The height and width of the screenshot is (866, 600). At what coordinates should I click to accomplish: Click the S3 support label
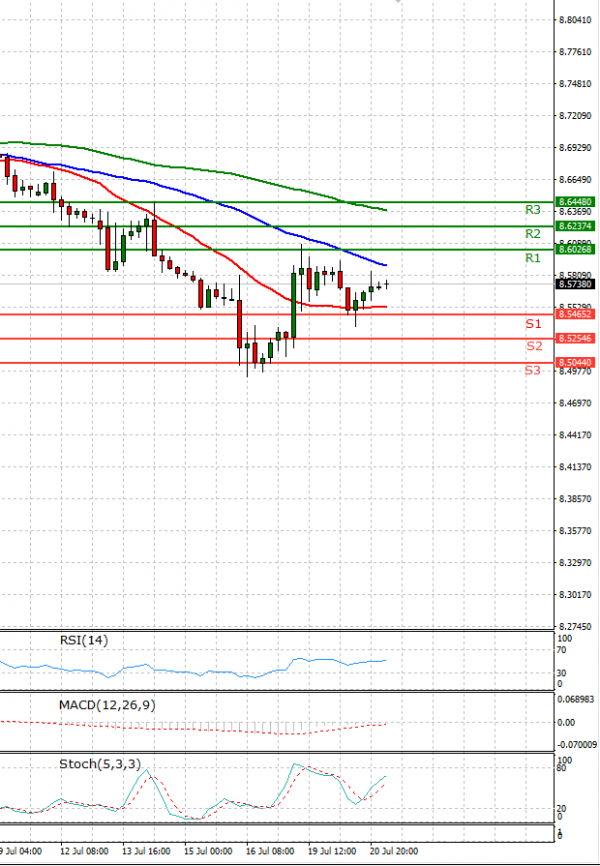click(x=533, y=370)
